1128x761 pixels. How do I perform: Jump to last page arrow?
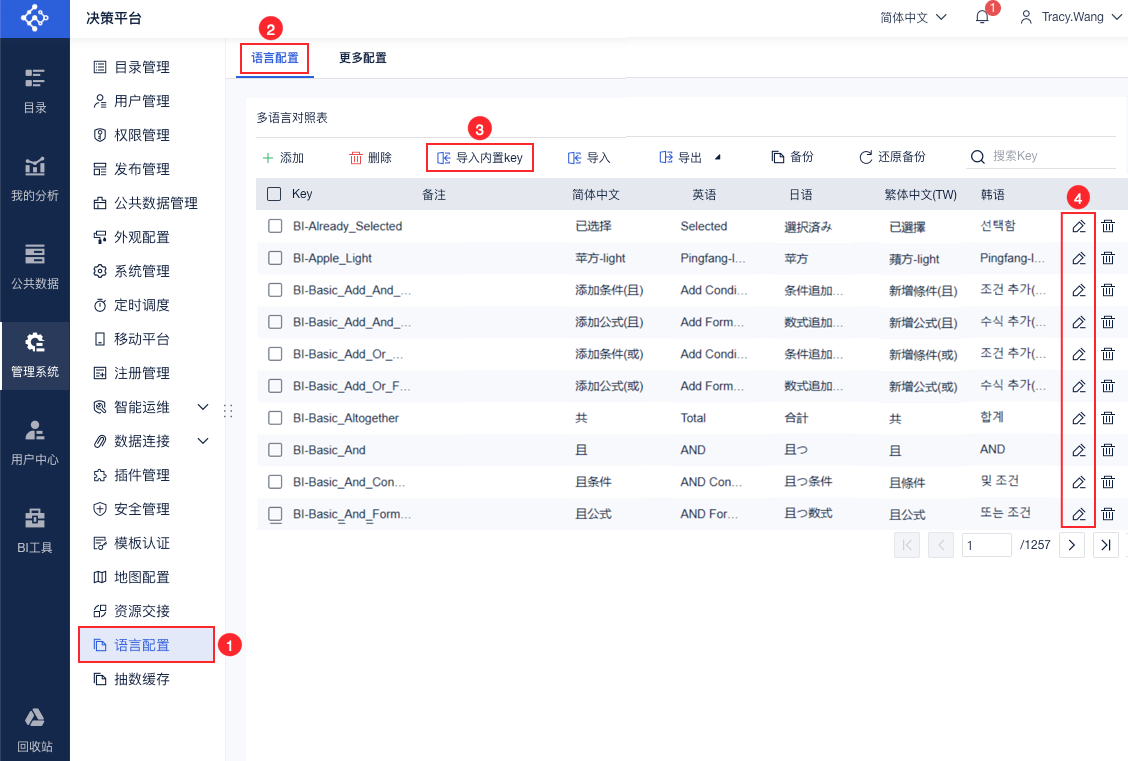coord(1106,545)
